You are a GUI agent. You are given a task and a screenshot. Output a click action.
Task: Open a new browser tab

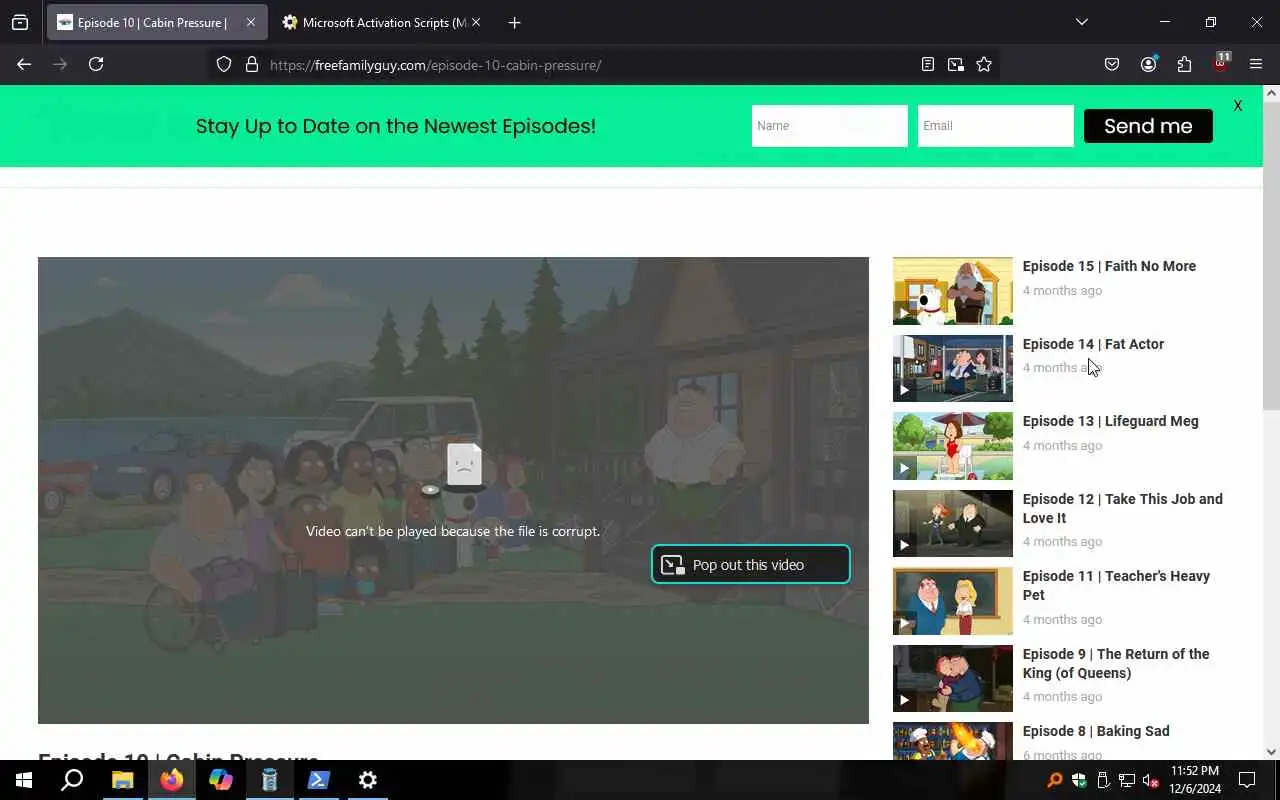(x=514, y=22)
